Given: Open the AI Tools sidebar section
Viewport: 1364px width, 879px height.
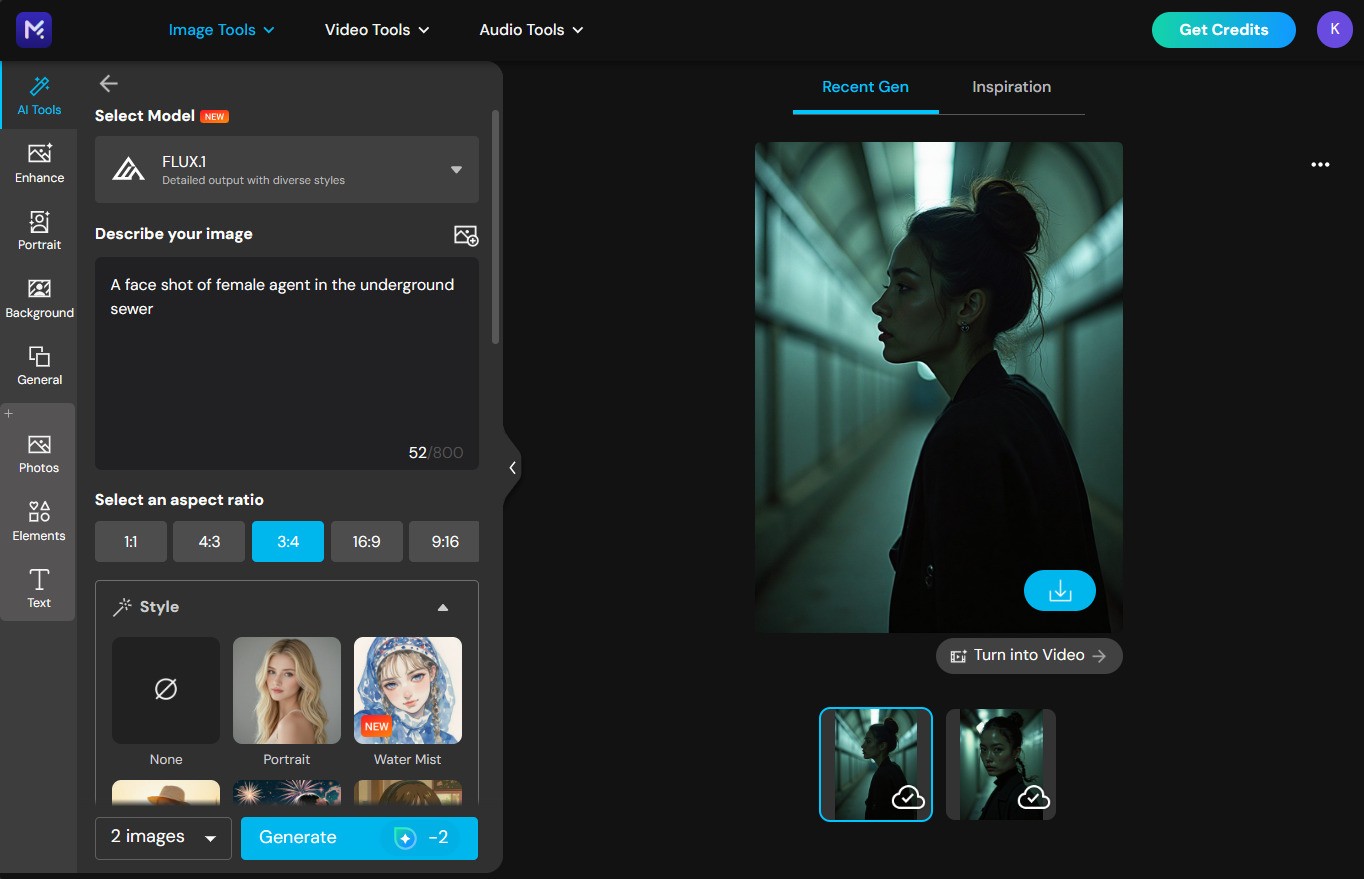Looking at the screenshot, I should pos(39,95).
